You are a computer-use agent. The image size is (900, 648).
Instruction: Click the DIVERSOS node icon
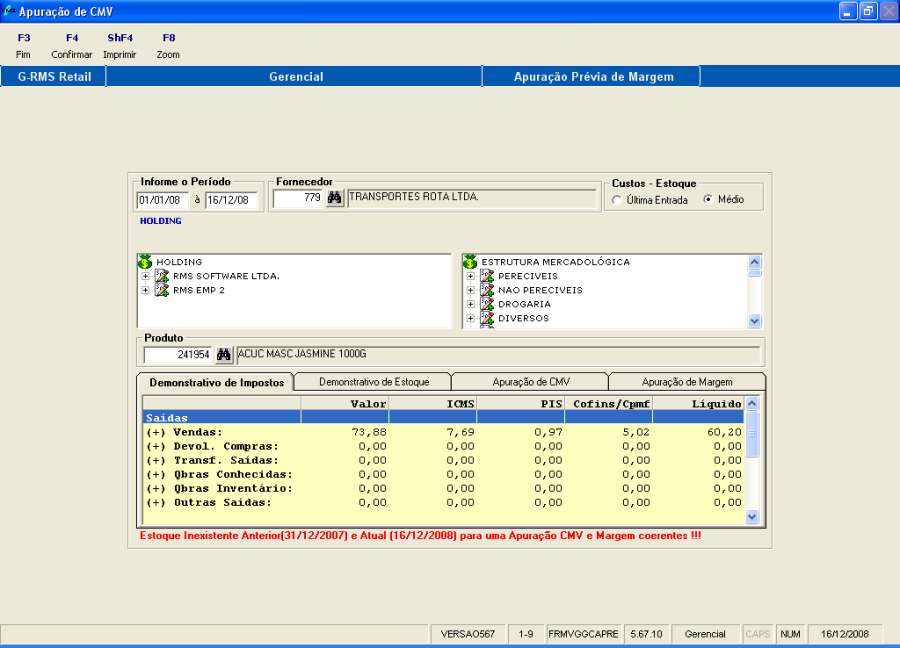click(487, 318)
